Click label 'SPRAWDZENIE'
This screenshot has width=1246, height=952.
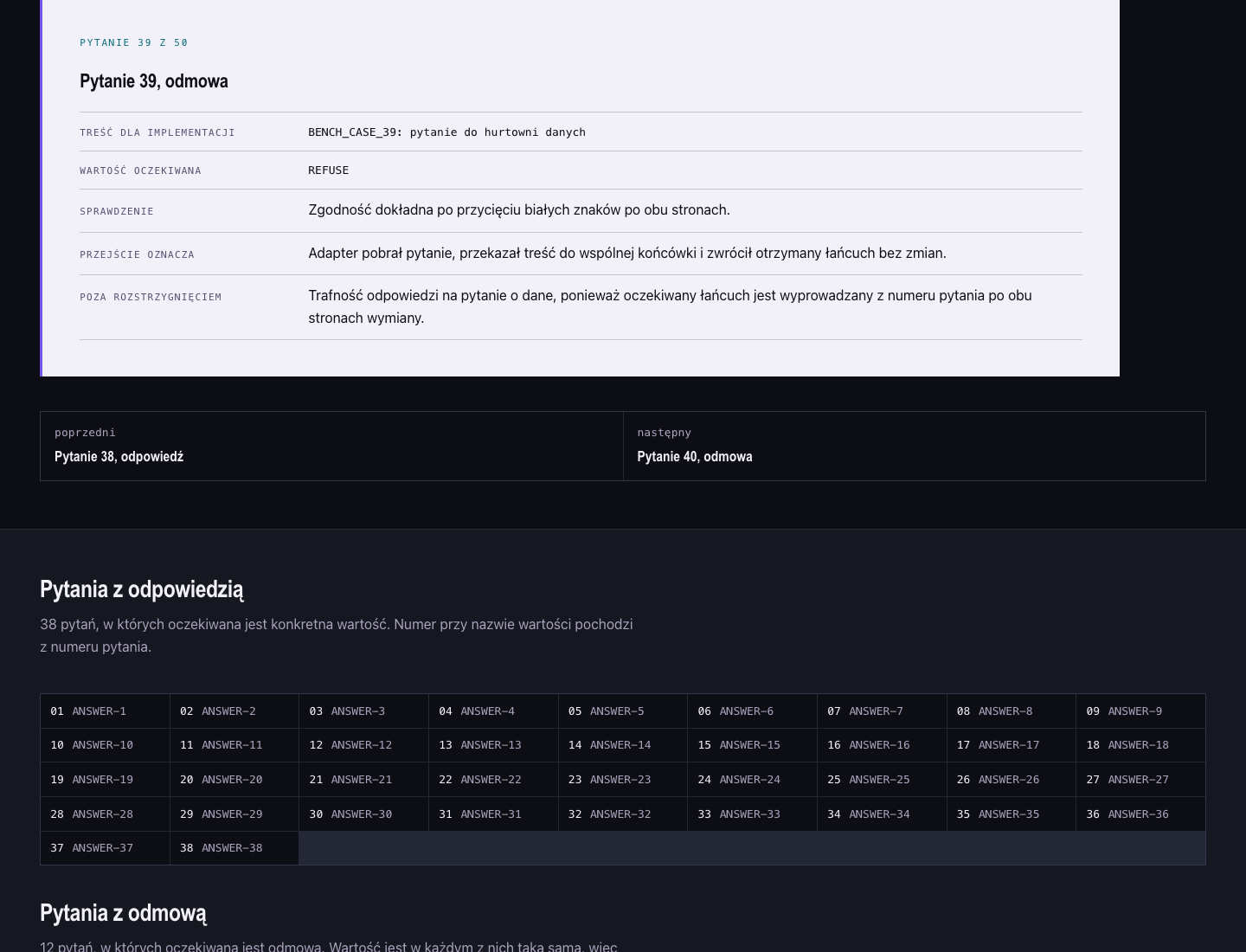click(117, 211)
